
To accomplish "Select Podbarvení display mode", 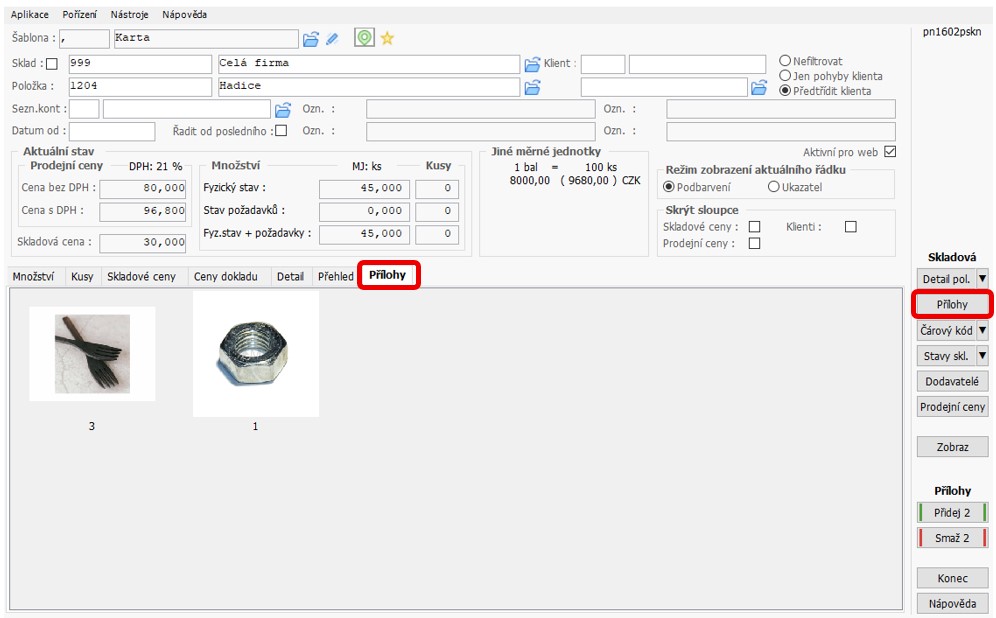I will [668, 187].
